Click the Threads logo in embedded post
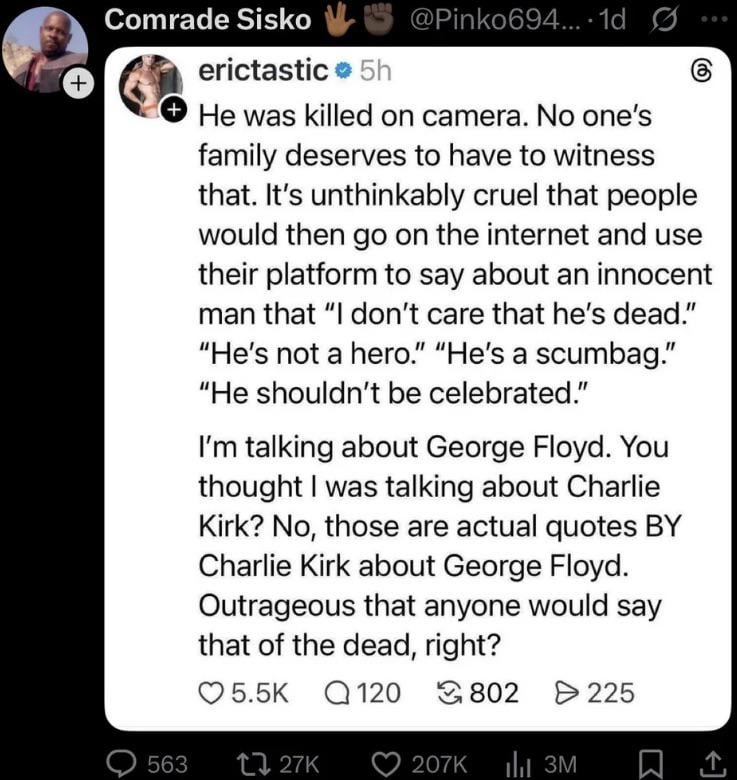Image resolution: width=737 pixels, height=780 pixels. tap(702, 72)
